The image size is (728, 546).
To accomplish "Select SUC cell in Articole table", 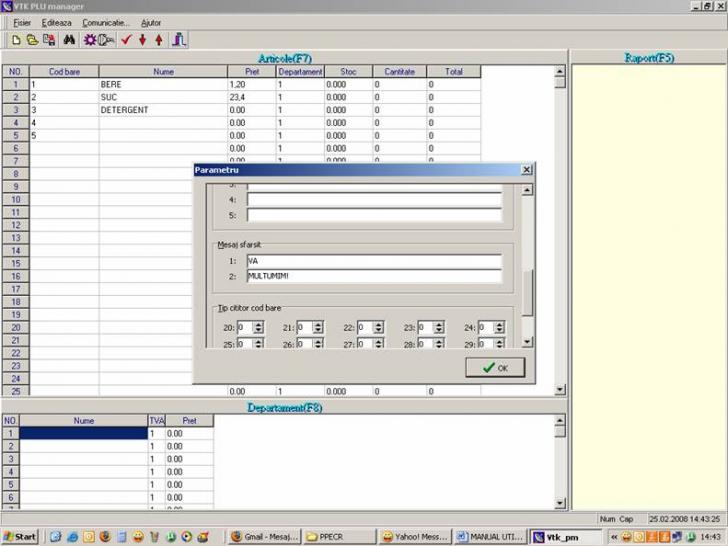I will click(x=163, y=97).
